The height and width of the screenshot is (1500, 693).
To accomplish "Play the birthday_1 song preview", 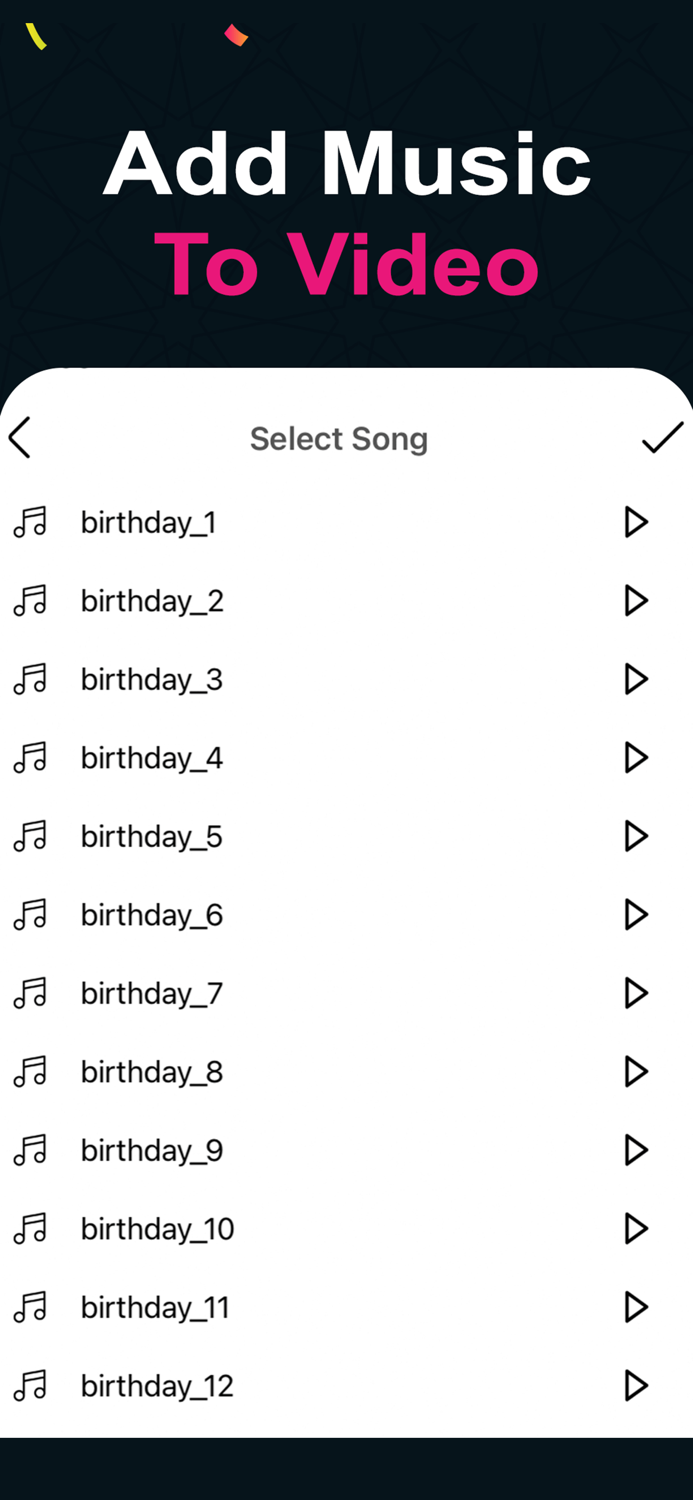I will 635,522.
